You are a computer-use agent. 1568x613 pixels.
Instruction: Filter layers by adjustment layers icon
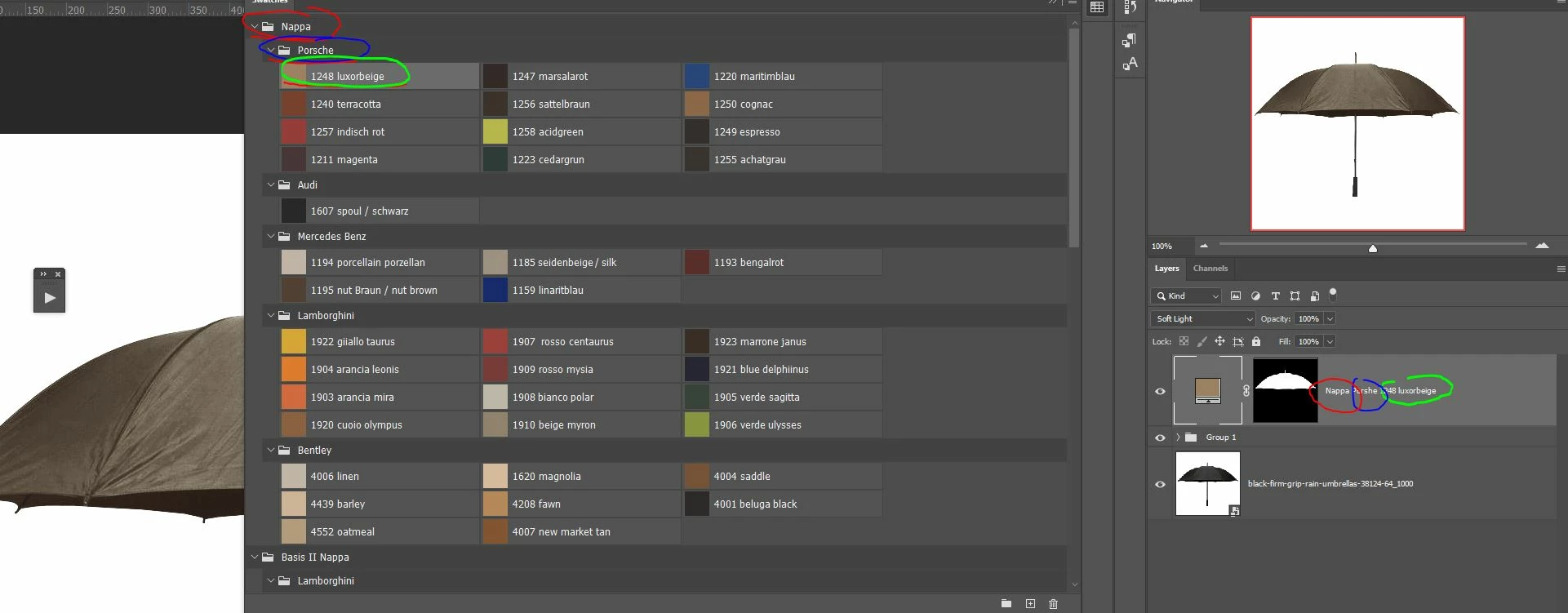tap(1255, 295)
